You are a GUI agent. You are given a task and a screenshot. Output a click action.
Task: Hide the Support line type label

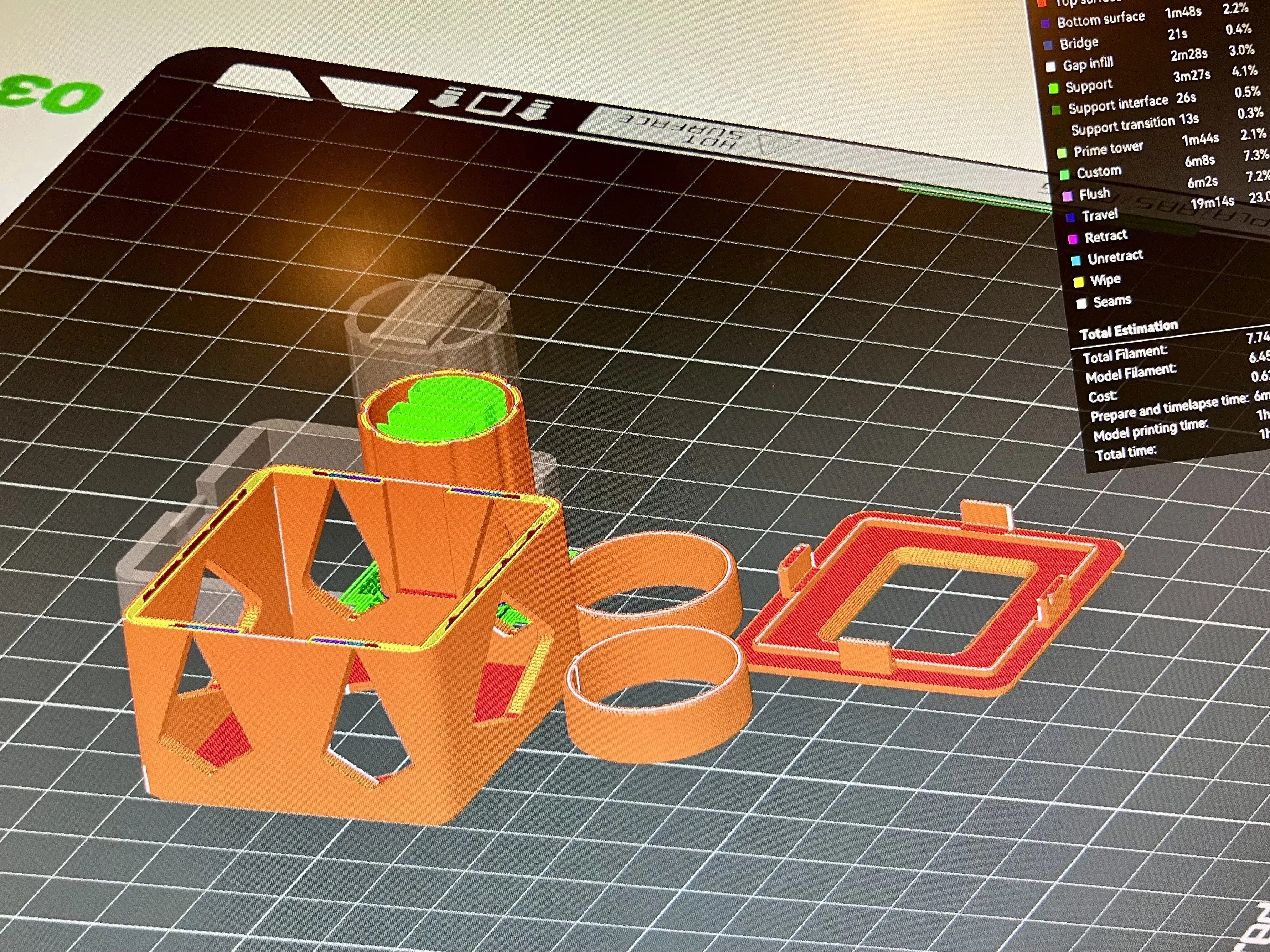[1089, 86]
